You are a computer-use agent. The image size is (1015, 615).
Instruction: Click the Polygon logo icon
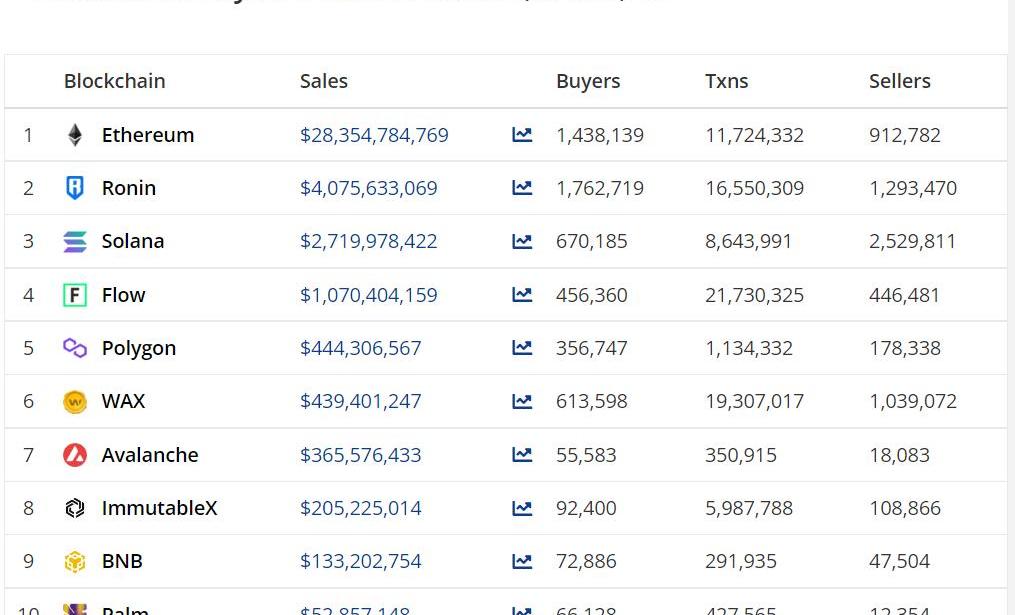tap(75, 348)
